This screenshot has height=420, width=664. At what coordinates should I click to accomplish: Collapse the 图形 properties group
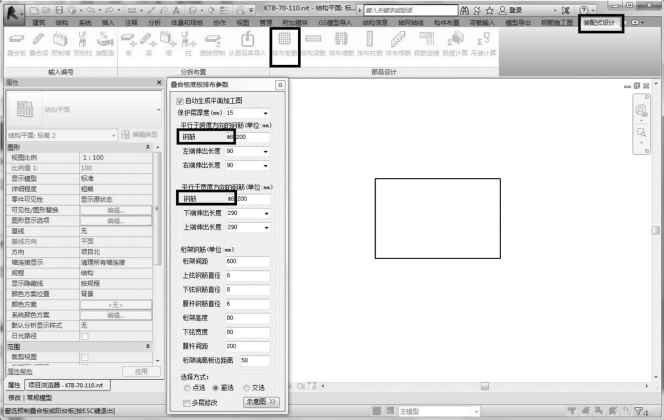(148, 147)
